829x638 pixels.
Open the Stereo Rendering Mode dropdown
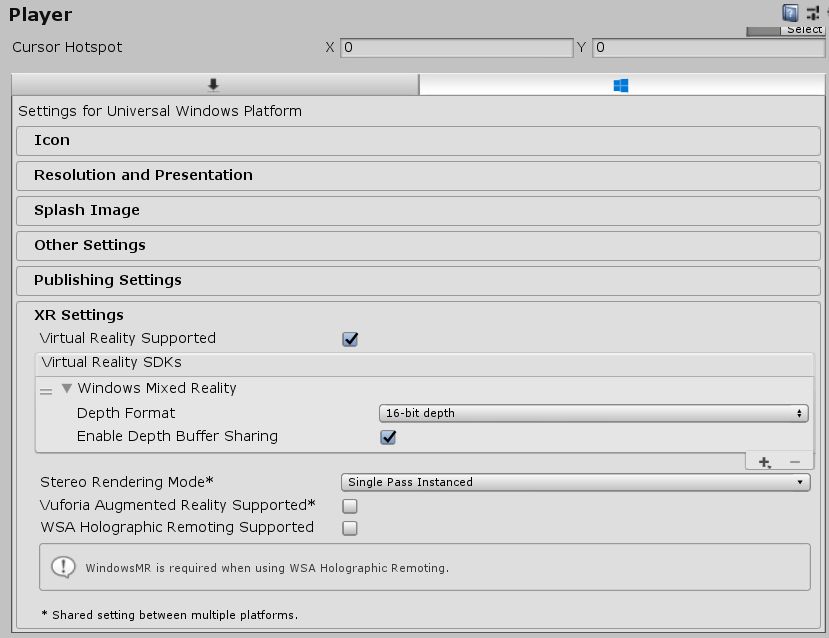(x=575, y=482)
